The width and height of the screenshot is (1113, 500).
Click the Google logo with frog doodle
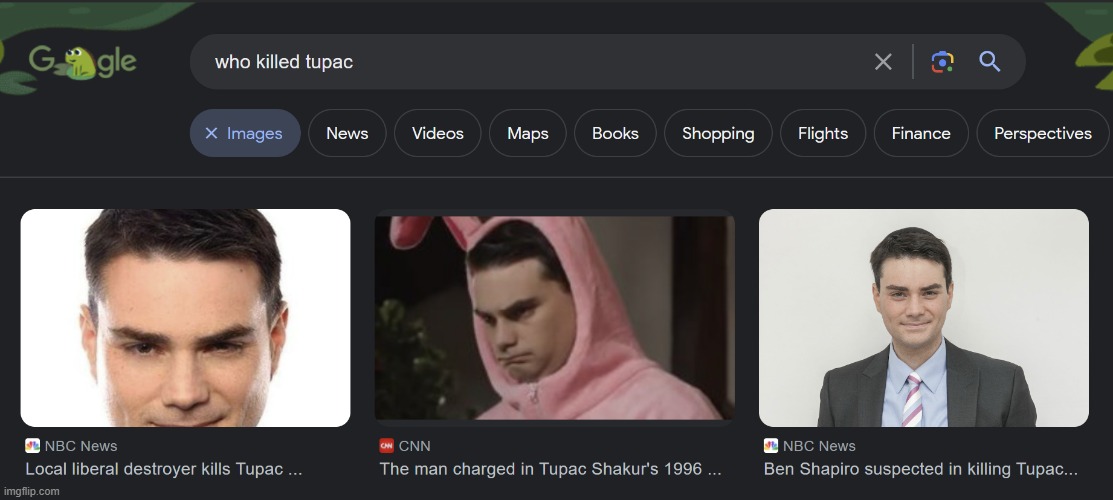pos(82,62)
